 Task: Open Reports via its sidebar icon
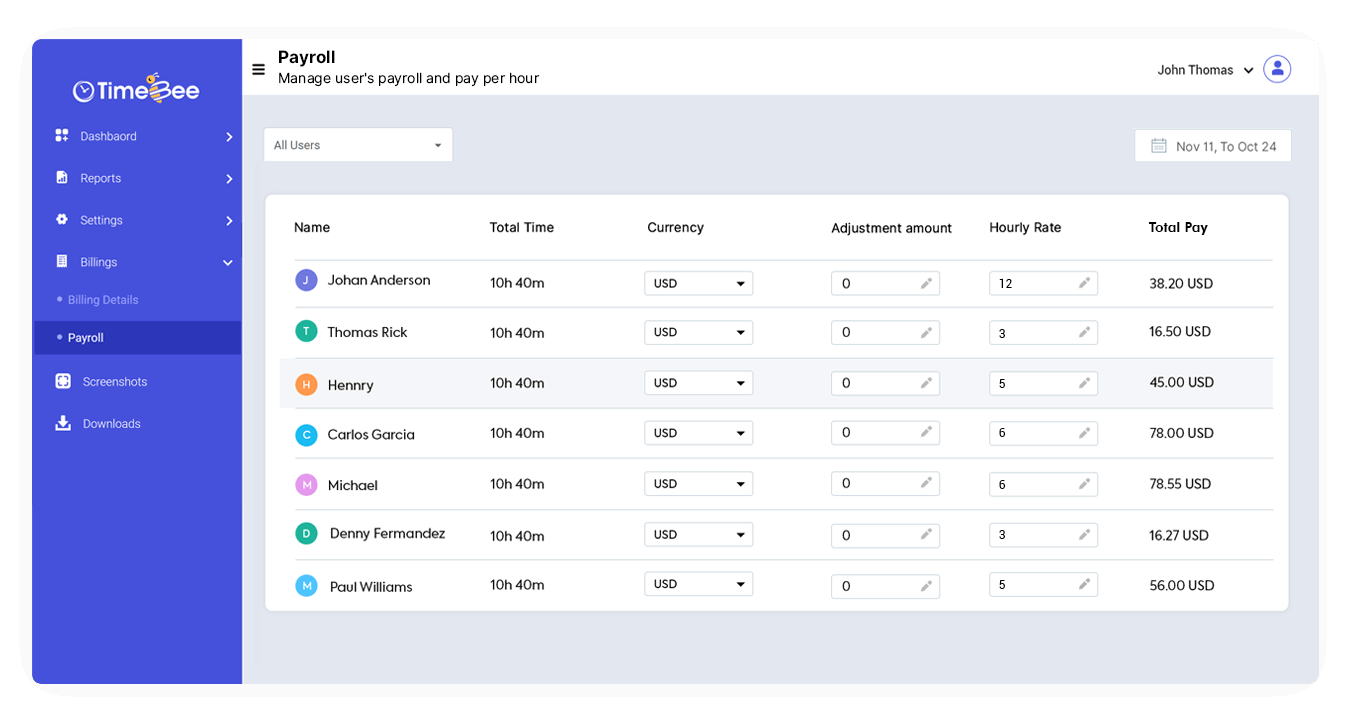(60, 178)
